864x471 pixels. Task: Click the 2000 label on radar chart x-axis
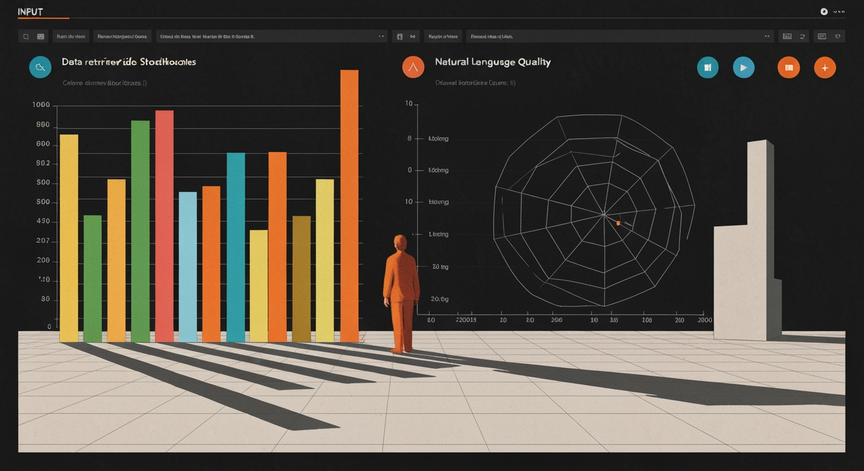click(x=705, y=320)
